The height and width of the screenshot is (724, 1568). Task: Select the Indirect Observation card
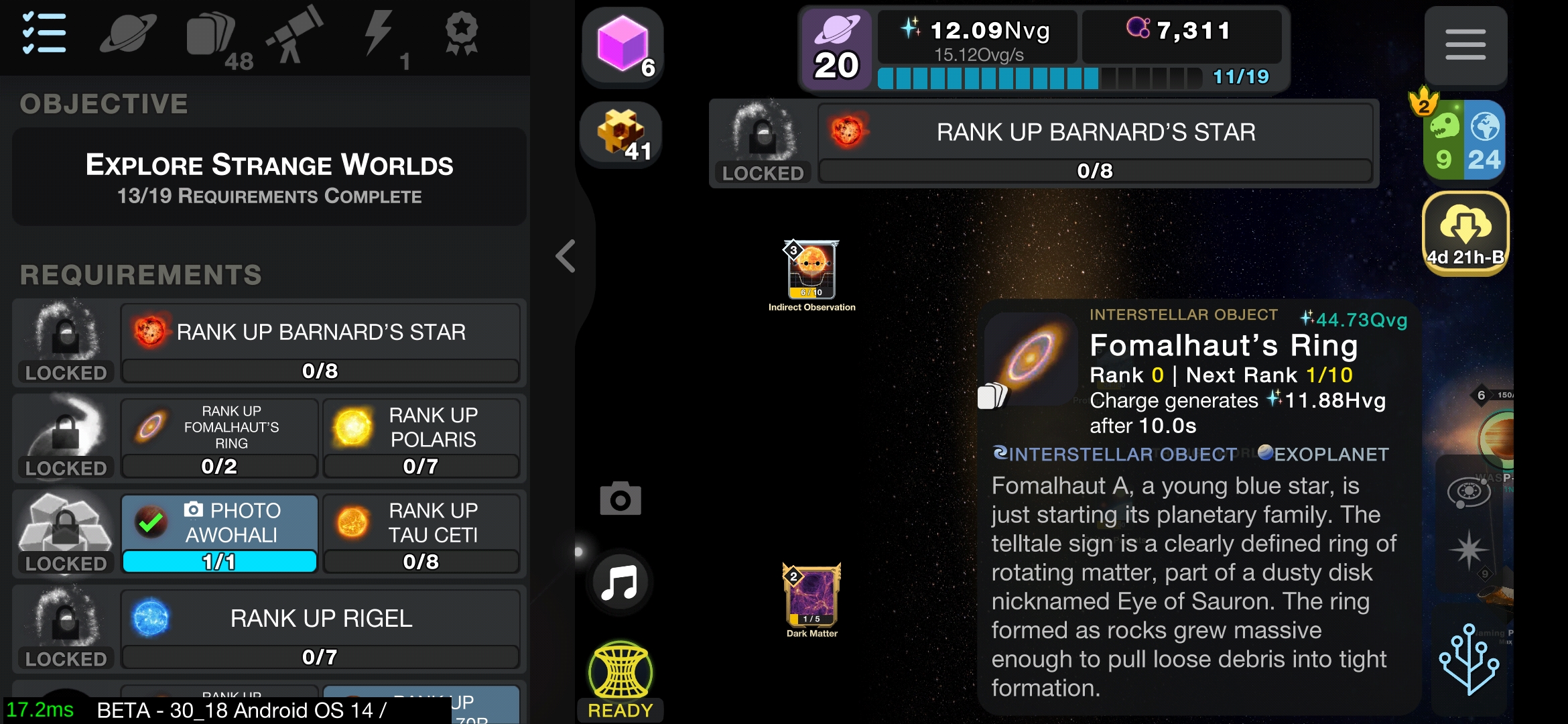pyautogui.click(x=812, y=276)
